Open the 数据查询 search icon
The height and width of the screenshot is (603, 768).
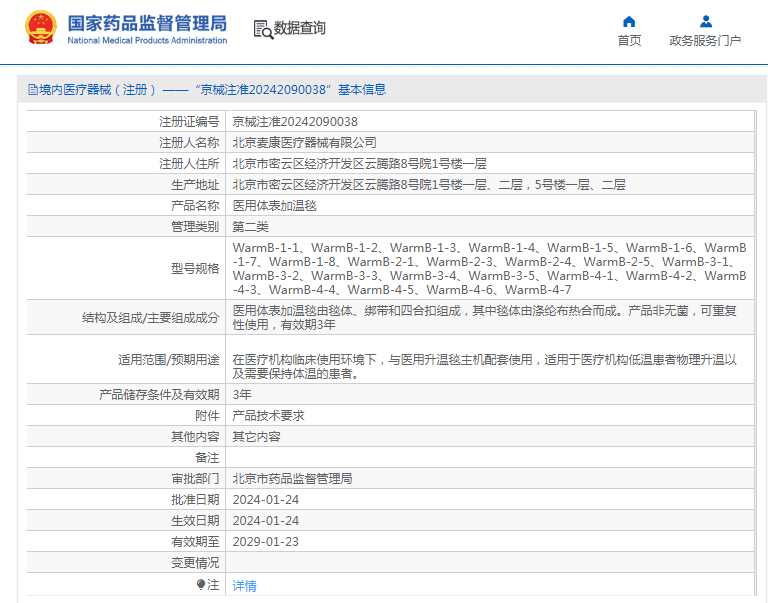(x=263, y=29)
